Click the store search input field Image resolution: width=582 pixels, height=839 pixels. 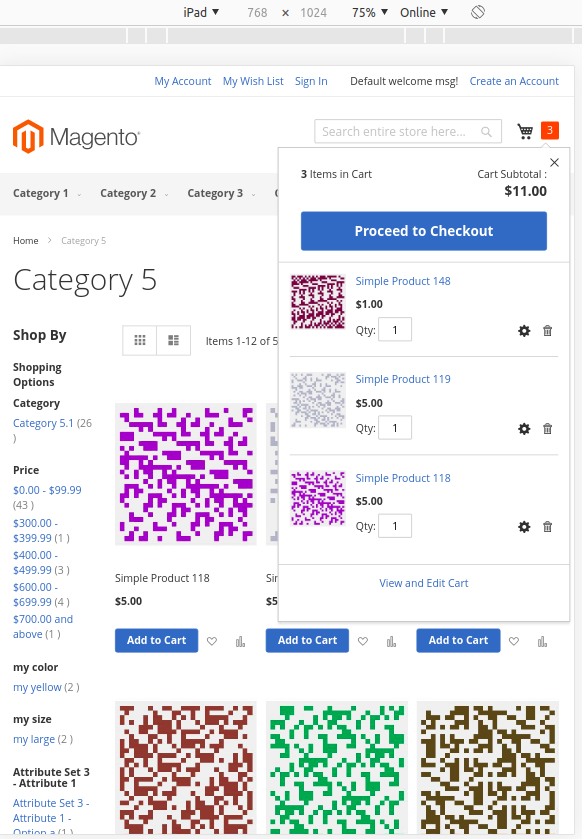[408, 131]
